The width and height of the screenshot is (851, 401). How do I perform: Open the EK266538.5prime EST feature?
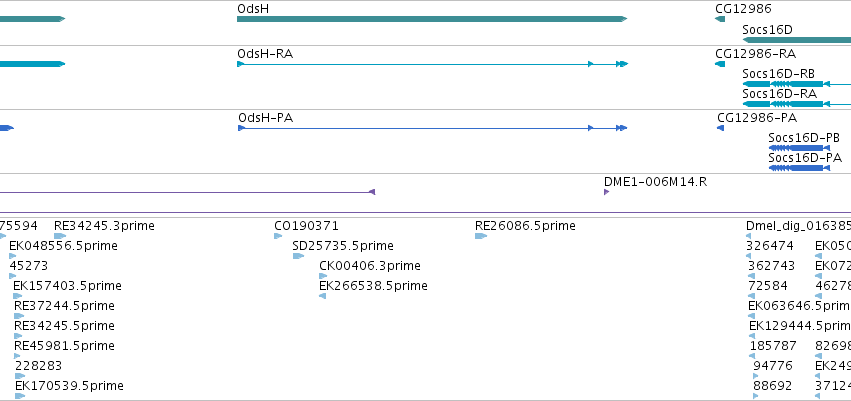[322, 296]
